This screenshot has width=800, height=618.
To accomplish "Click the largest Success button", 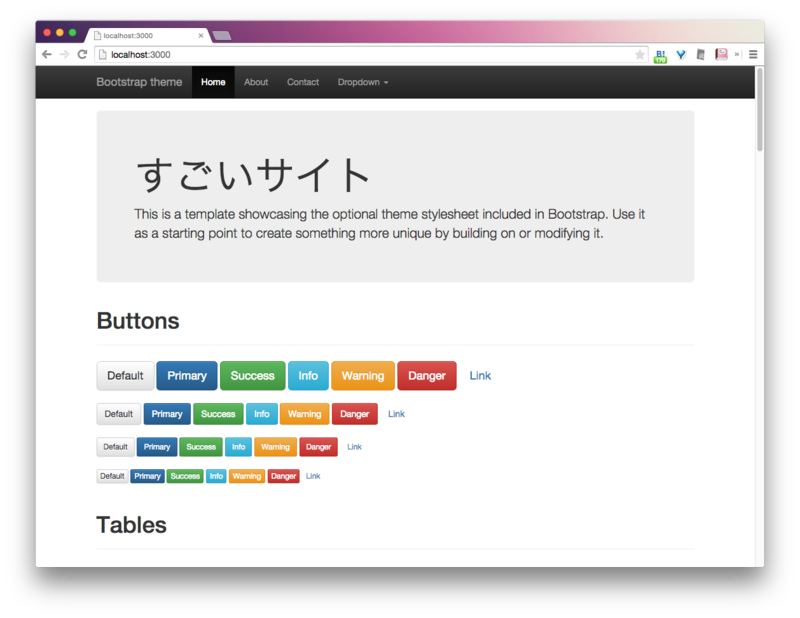I will coord(253,376).
